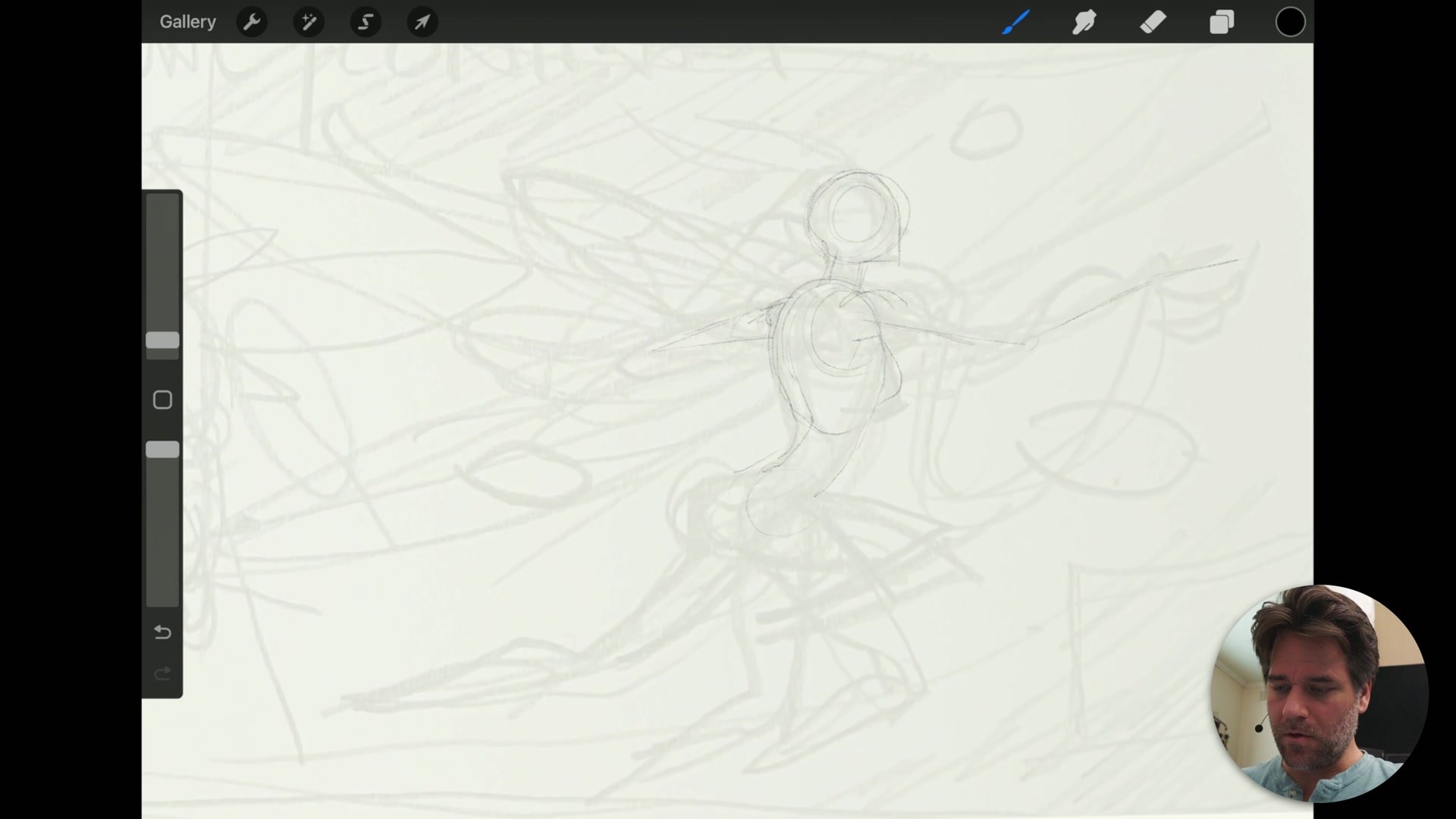Return to the Gallery
This screenshot has width=1456, height=819.
187,22
